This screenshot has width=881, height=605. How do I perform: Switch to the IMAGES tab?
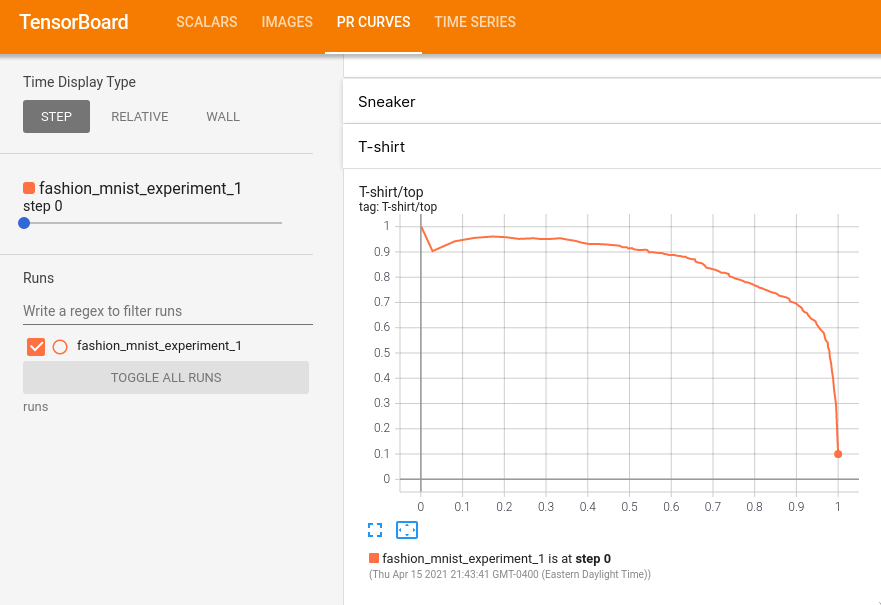(287, 22)
